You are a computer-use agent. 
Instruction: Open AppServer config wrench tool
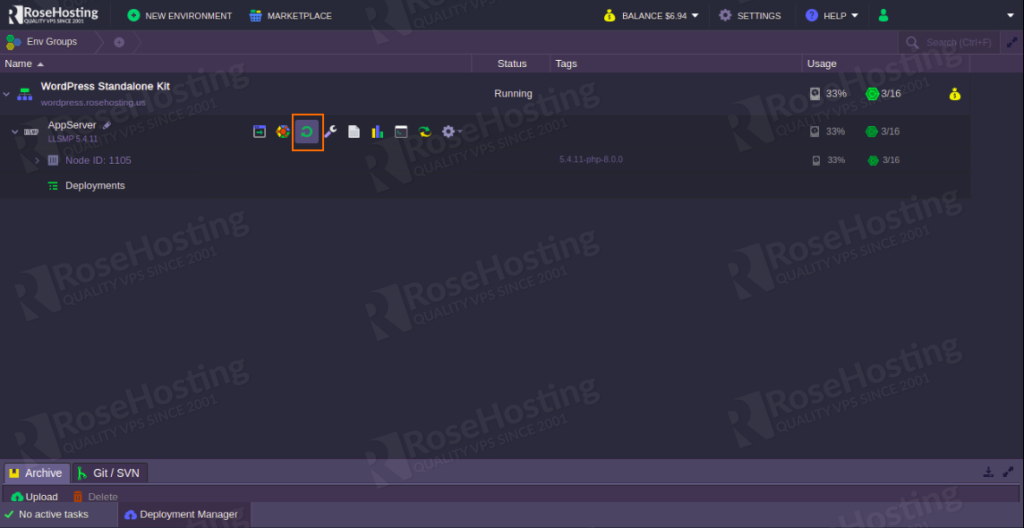[330, 132]
